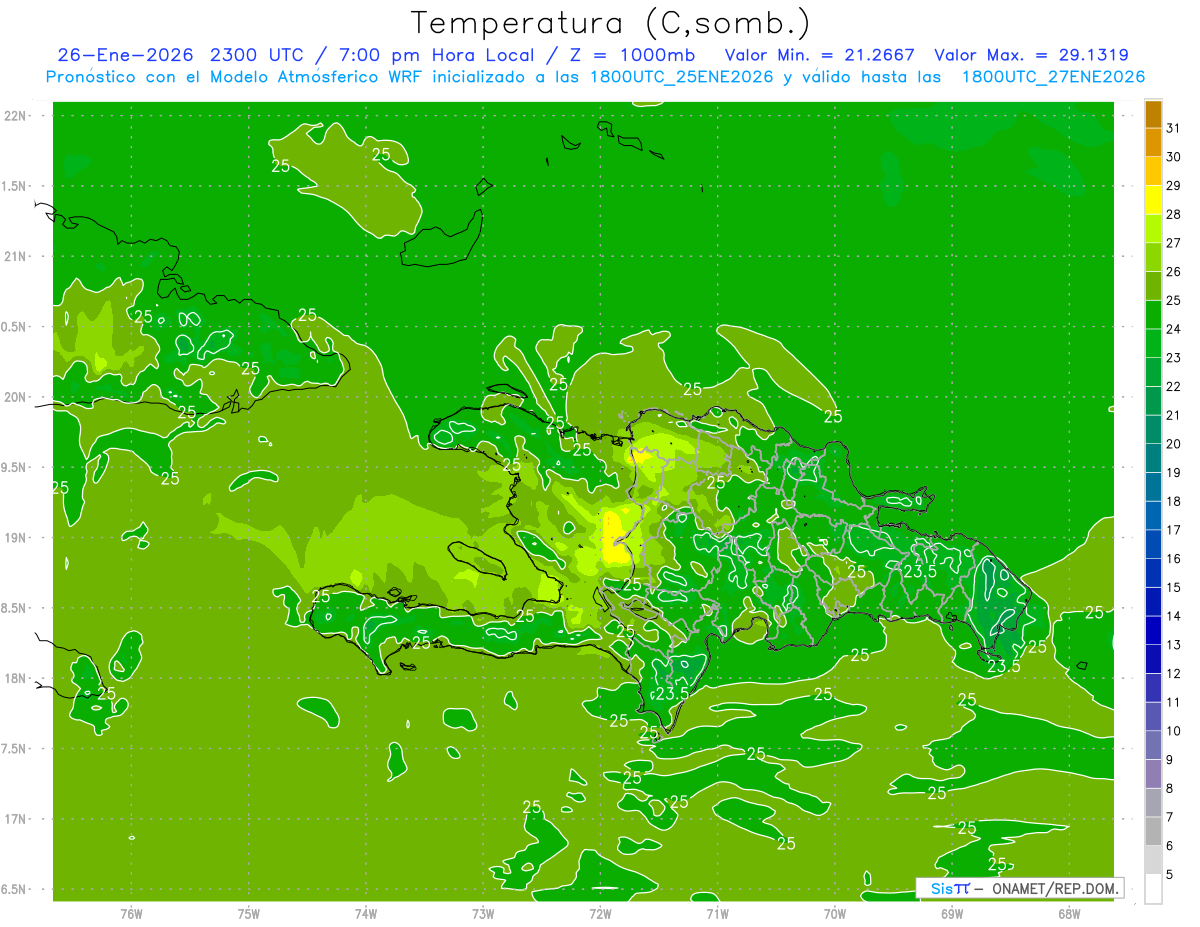
Task: Click the "ONAMET/REP.DOM." credit label
Action: click(x=1054, y=888)
